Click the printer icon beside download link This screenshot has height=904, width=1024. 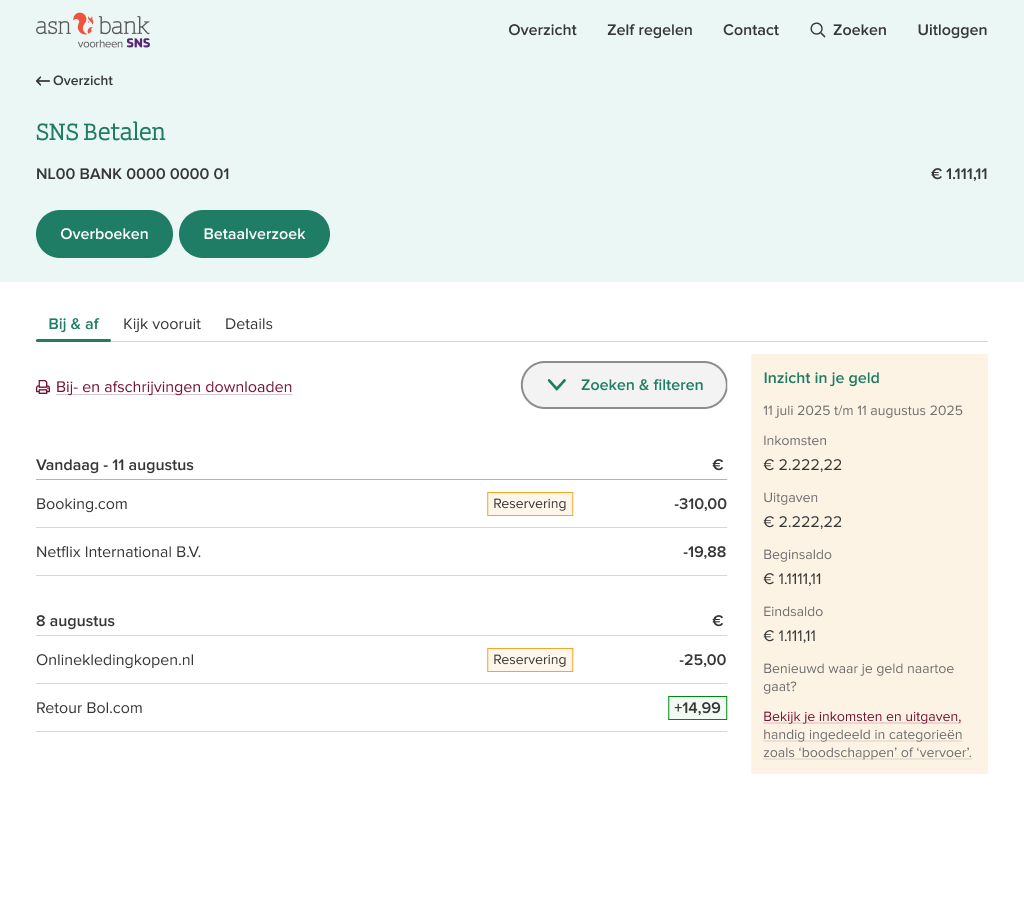[43, 387]
